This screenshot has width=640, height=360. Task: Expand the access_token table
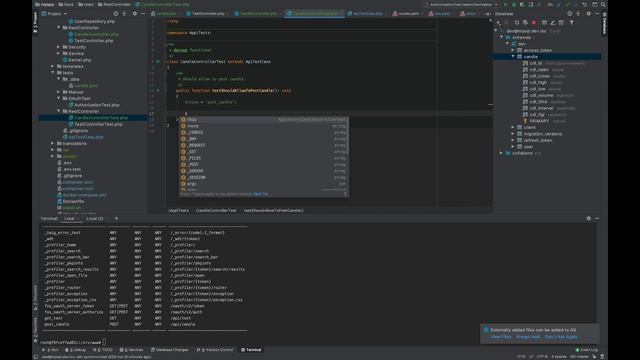coord(513,50)
